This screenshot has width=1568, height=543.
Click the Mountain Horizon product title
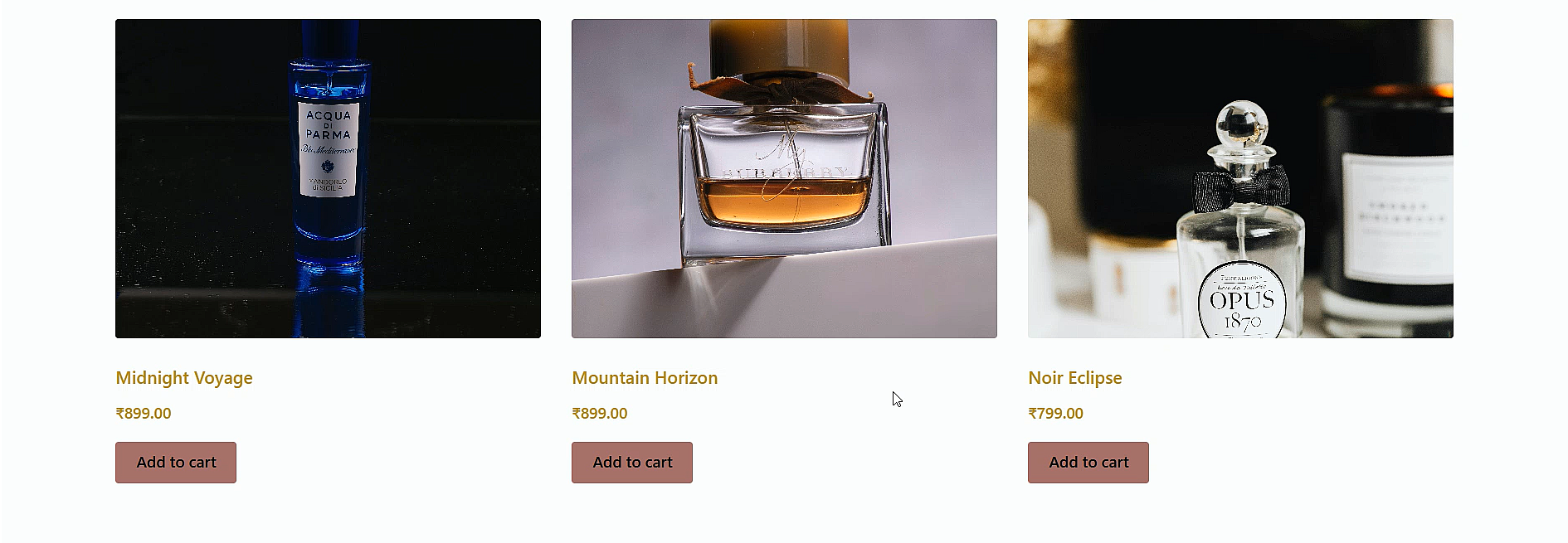[645, 378]
